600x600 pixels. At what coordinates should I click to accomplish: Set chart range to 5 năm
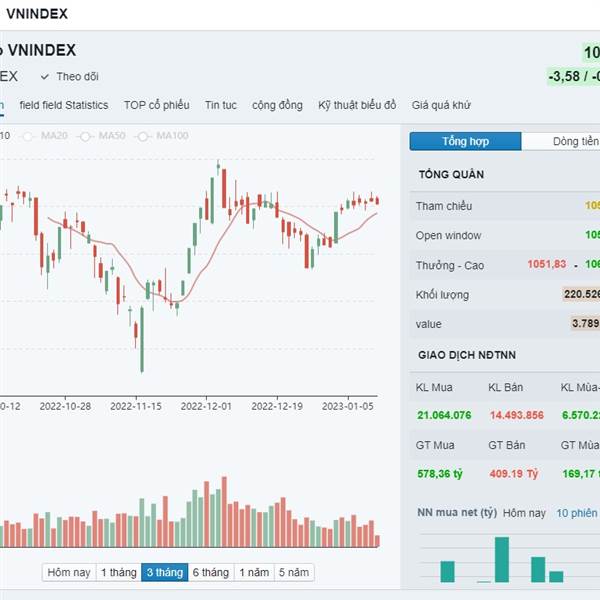coord(294,572)
